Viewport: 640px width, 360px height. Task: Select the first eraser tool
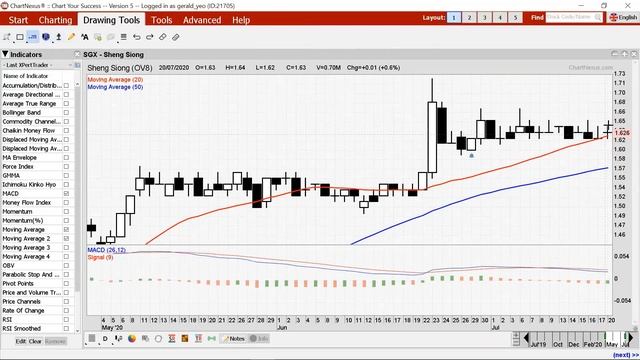(162, 37)
